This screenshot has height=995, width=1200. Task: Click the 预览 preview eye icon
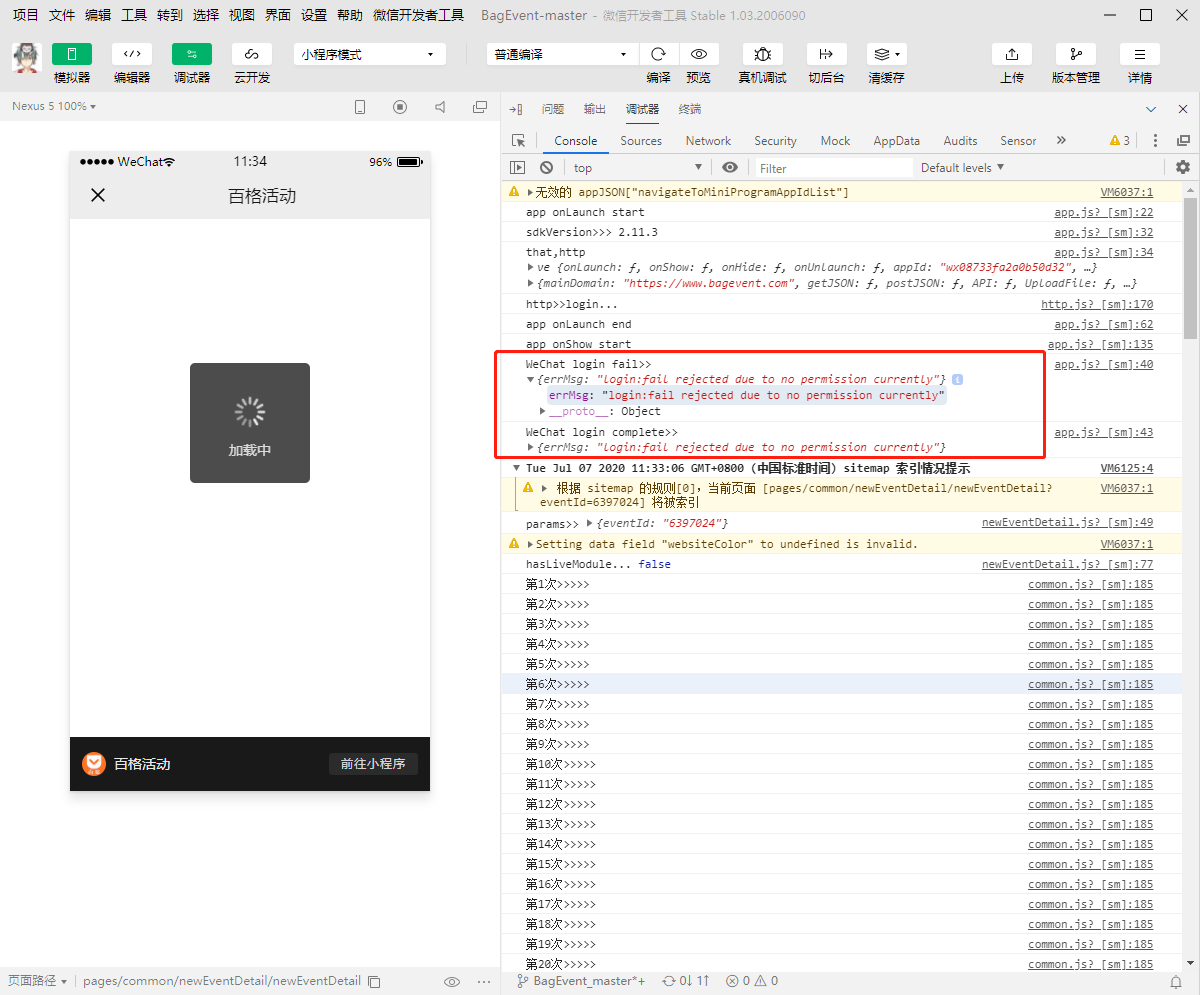click(x=699, y=54)
